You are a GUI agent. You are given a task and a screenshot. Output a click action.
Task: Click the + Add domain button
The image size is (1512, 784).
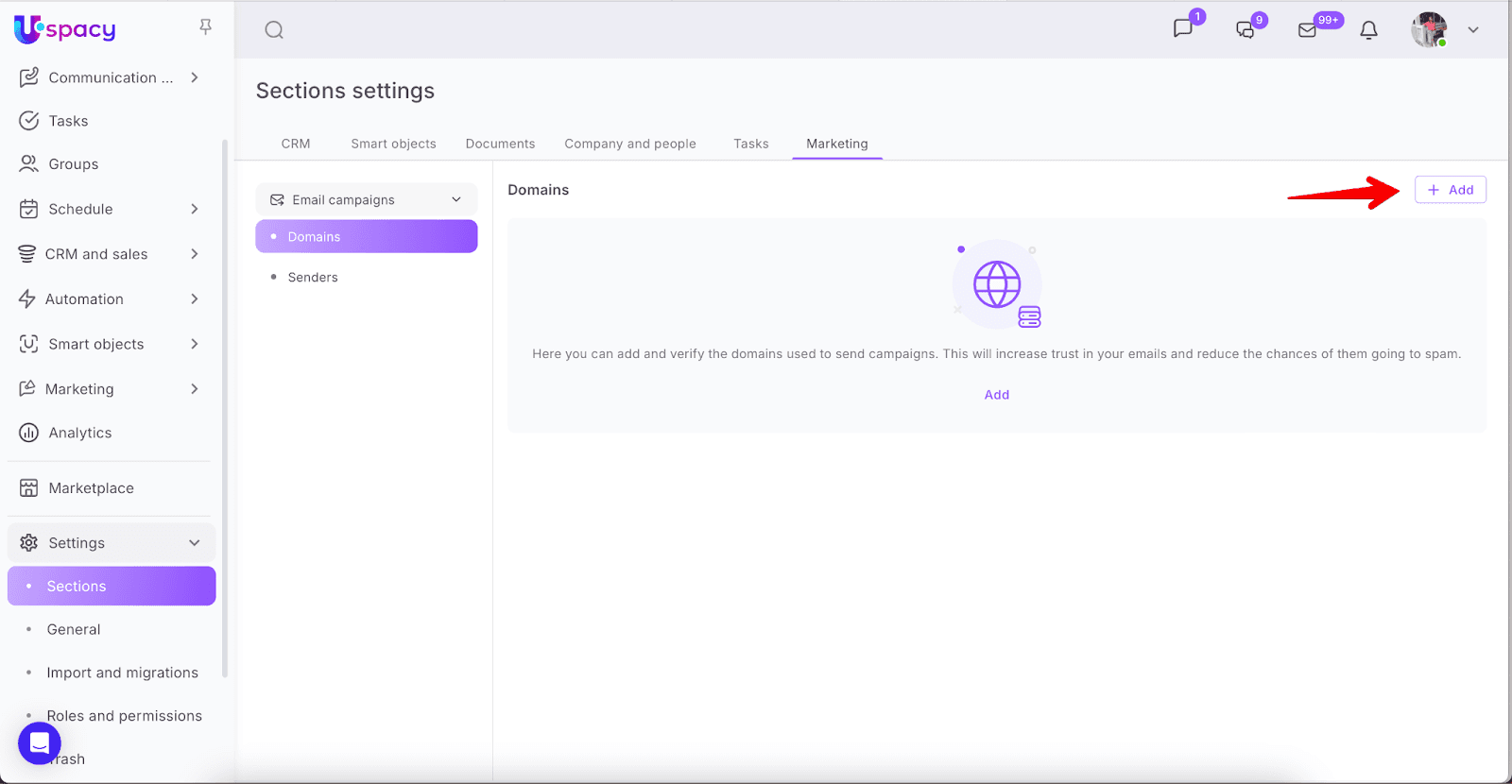point(1450,190)
